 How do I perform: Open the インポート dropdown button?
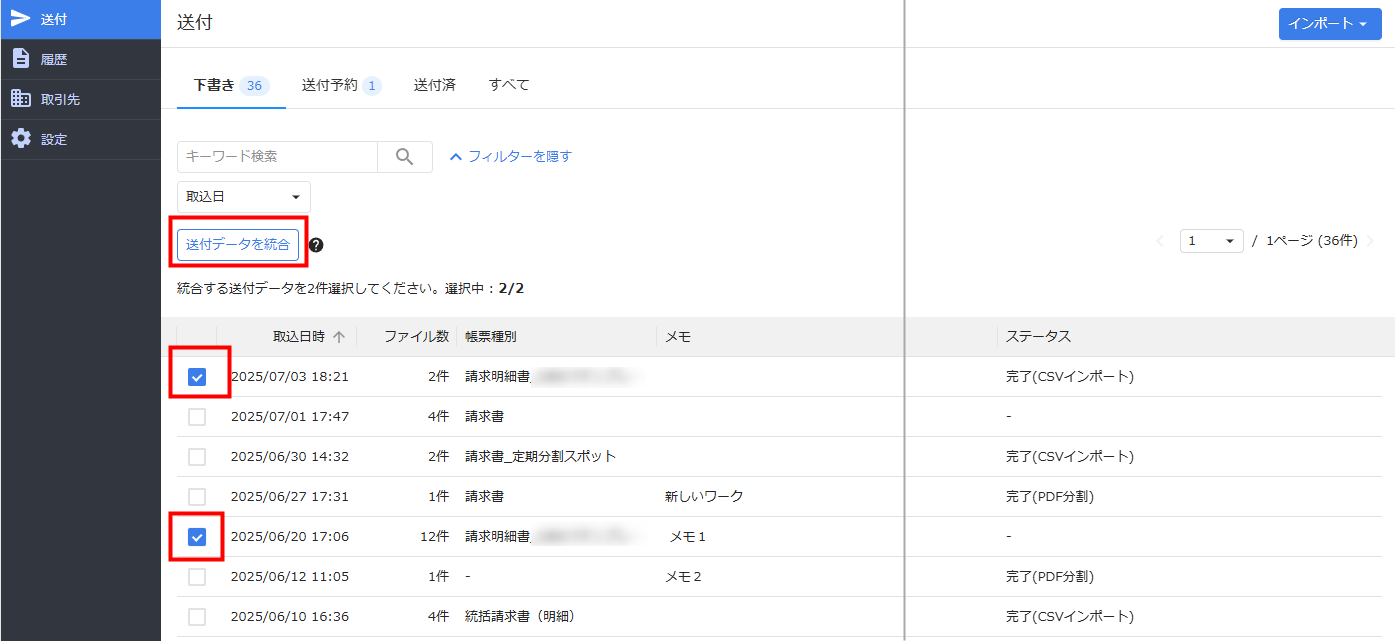tap(1329, 24)
